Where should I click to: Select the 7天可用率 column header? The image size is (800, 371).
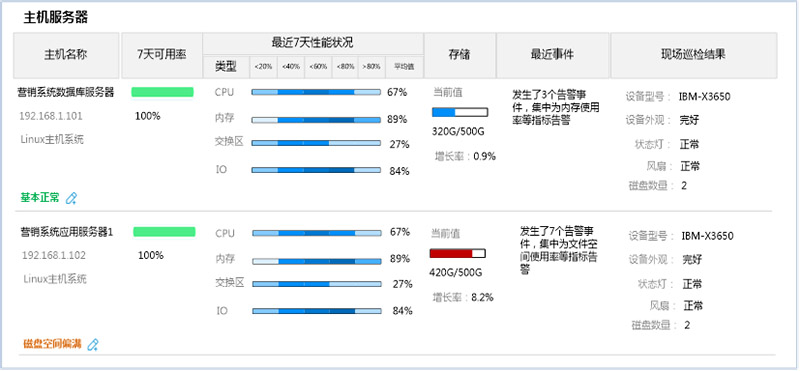(x=162, y=55)
